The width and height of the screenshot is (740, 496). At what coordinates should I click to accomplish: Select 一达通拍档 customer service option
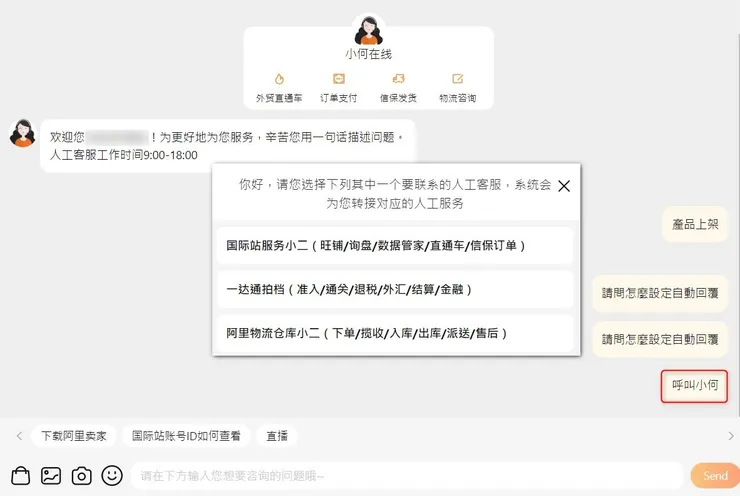point(395,289)
